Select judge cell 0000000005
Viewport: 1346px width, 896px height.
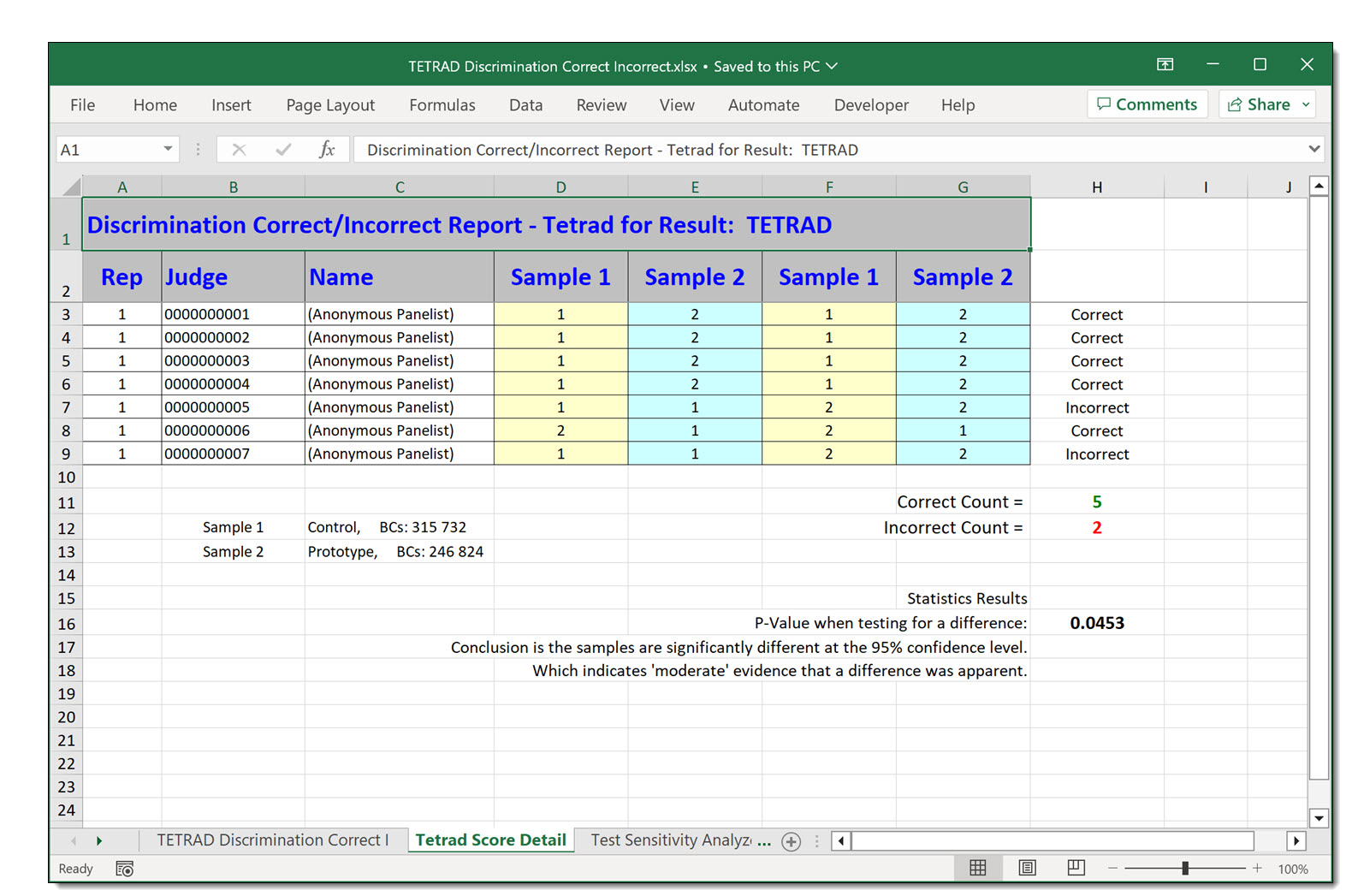pyautogui.click(x=233, y=407)
